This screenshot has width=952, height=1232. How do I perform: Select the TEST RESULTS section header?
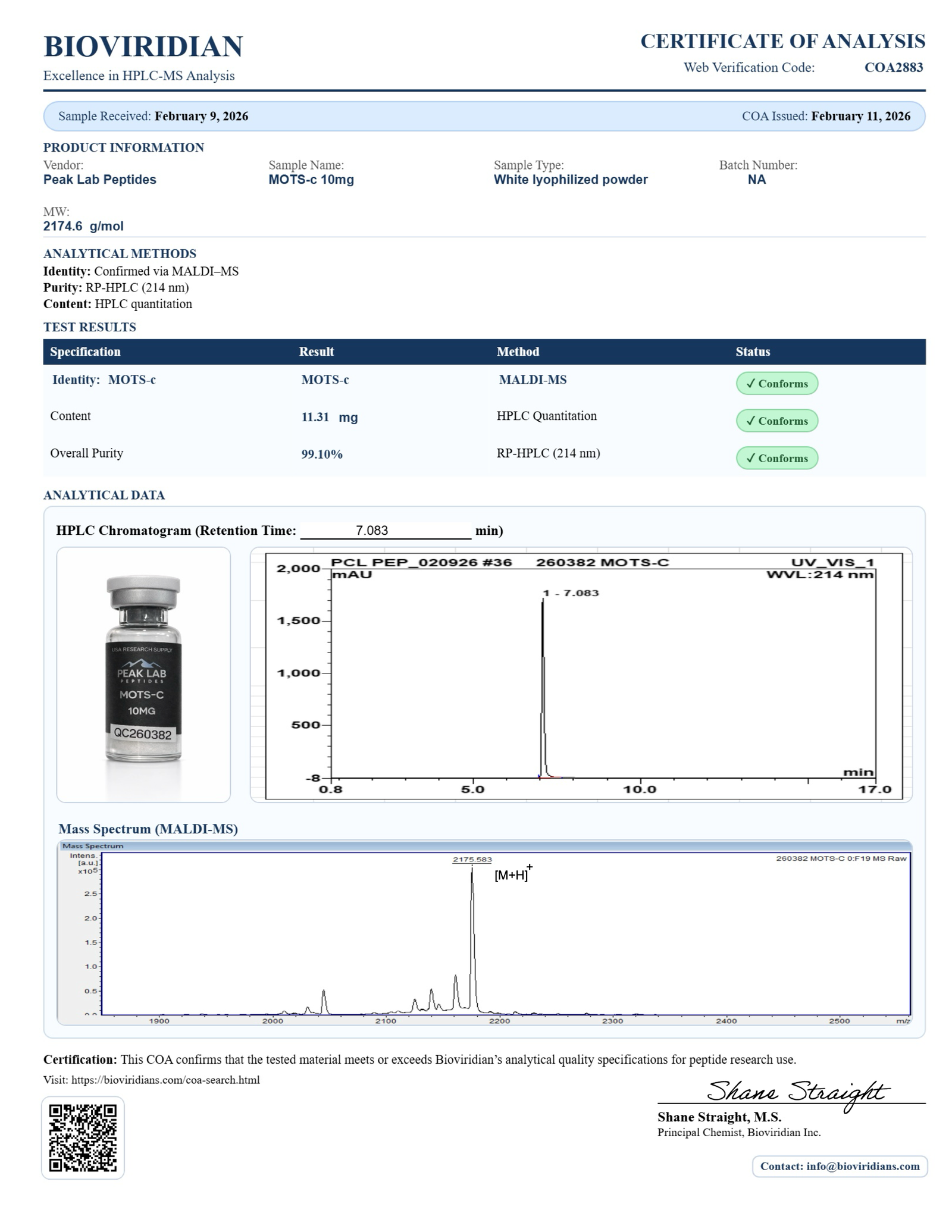89,327
